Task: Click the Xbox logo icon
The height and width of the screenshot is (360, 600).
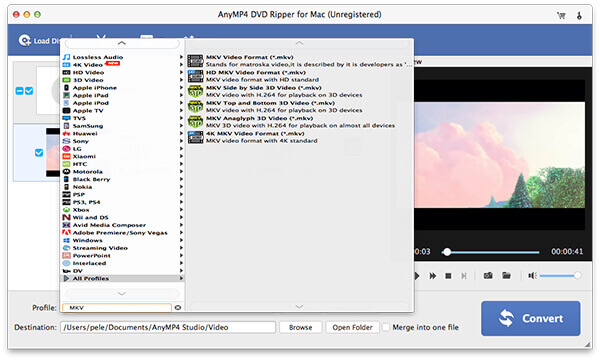Action: point(66,210)
